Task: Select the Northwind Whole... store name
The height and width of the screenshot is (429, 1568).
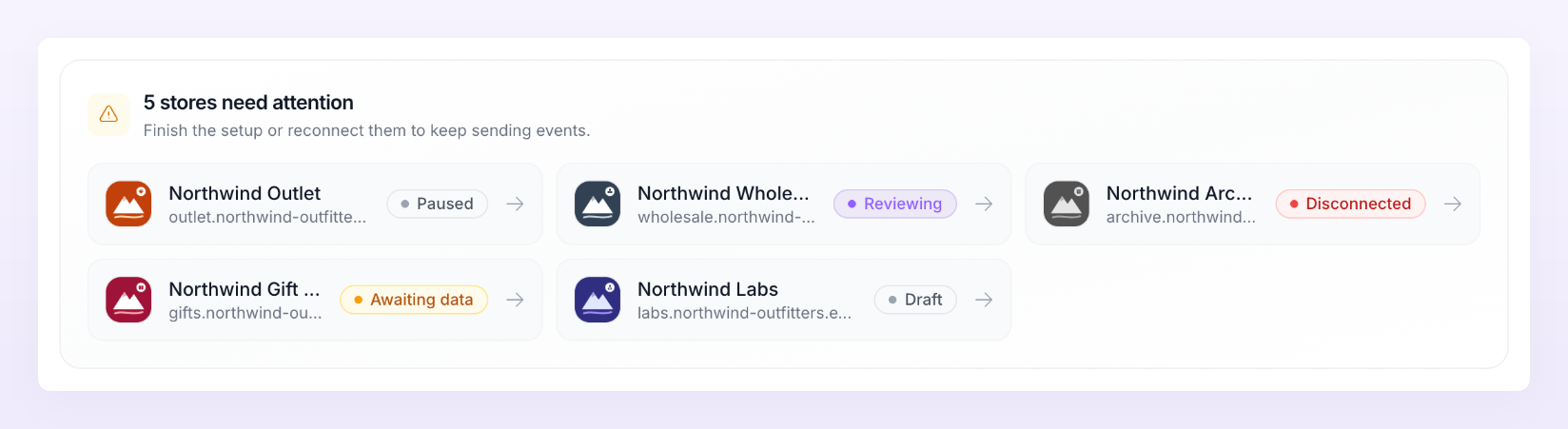Action: pyautogui.click(x=723, y=193)
